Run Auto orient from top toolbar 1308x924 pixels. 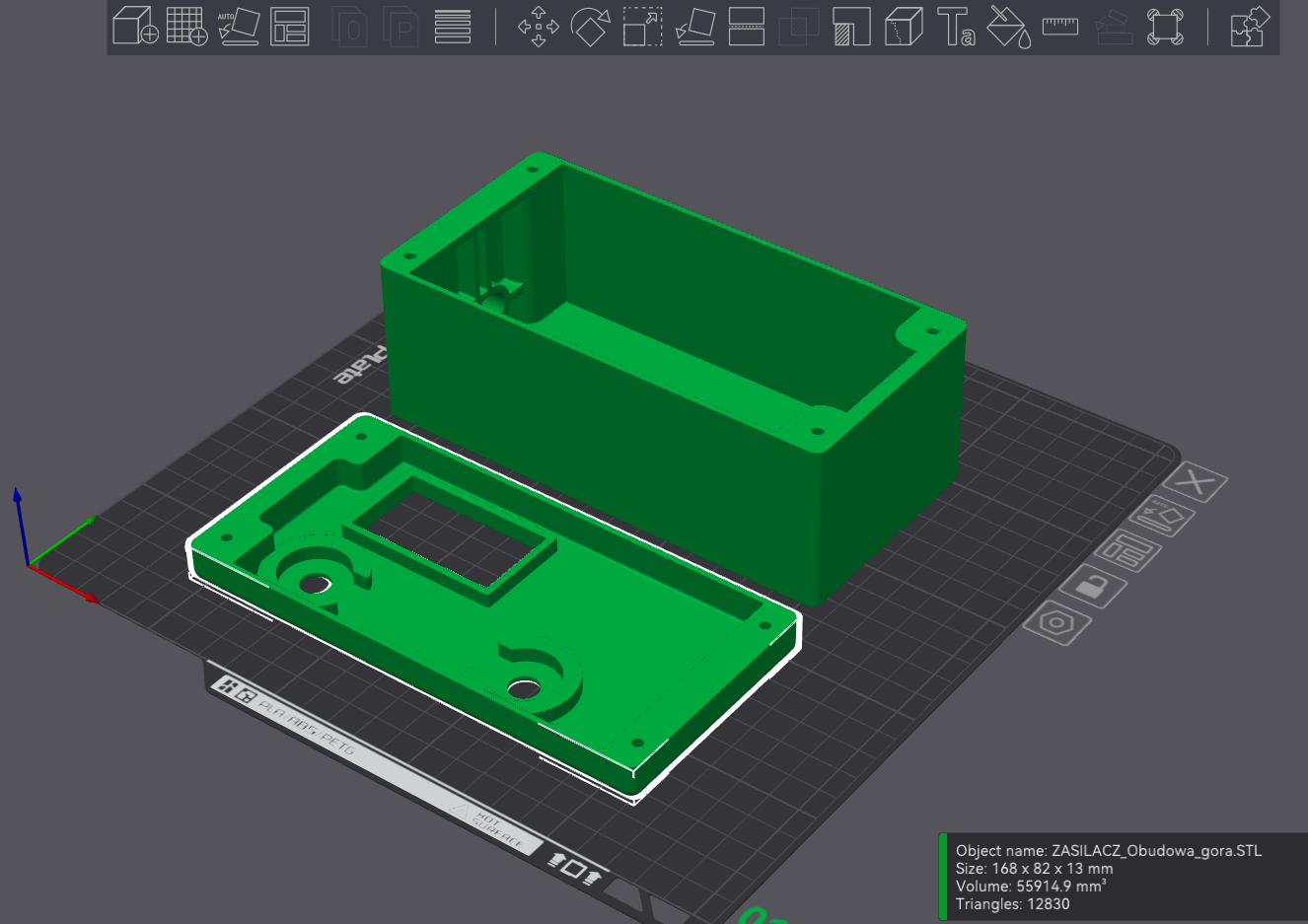point(239,27)
